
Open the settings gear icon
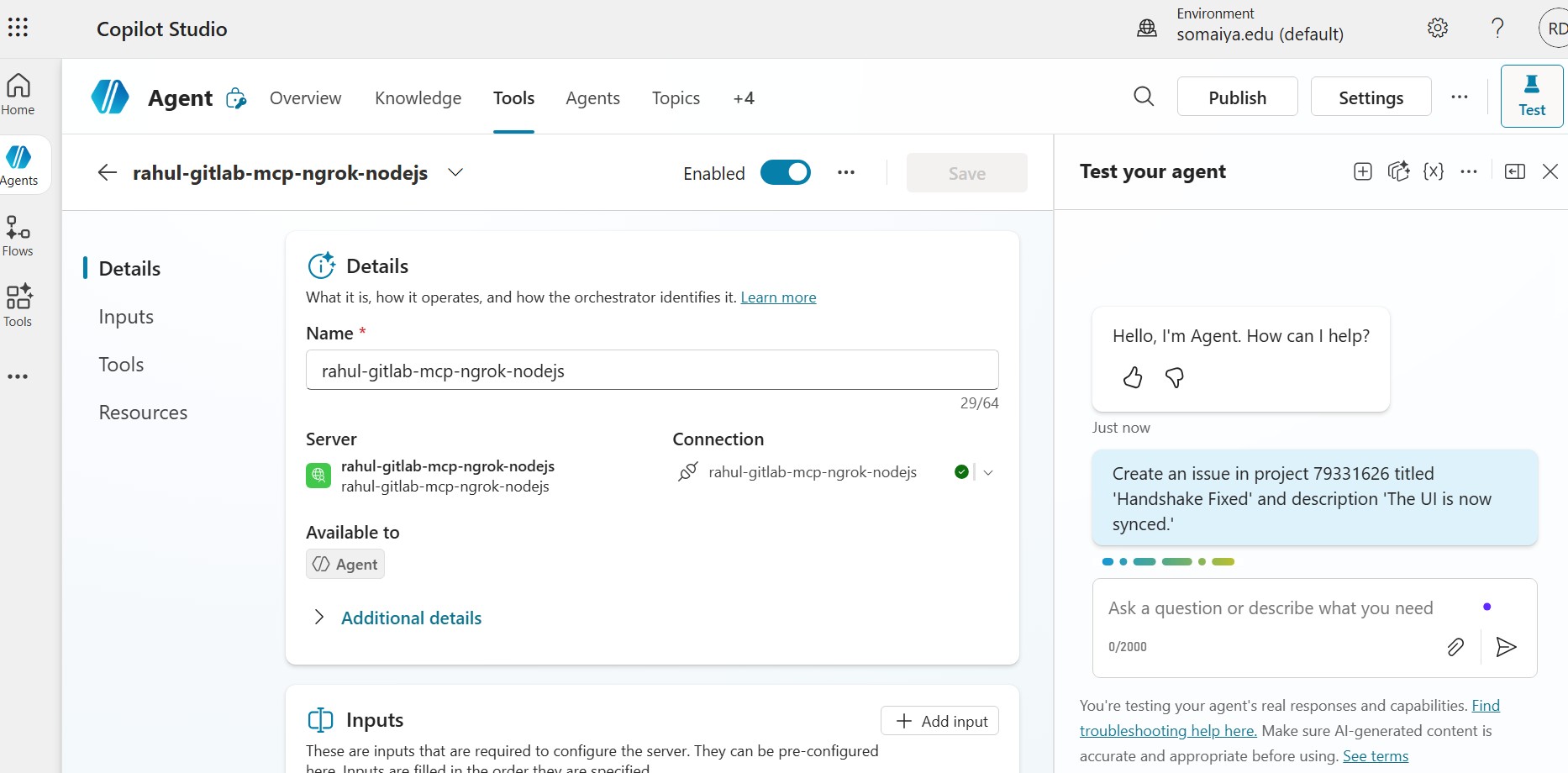[x=1438, y=28]
